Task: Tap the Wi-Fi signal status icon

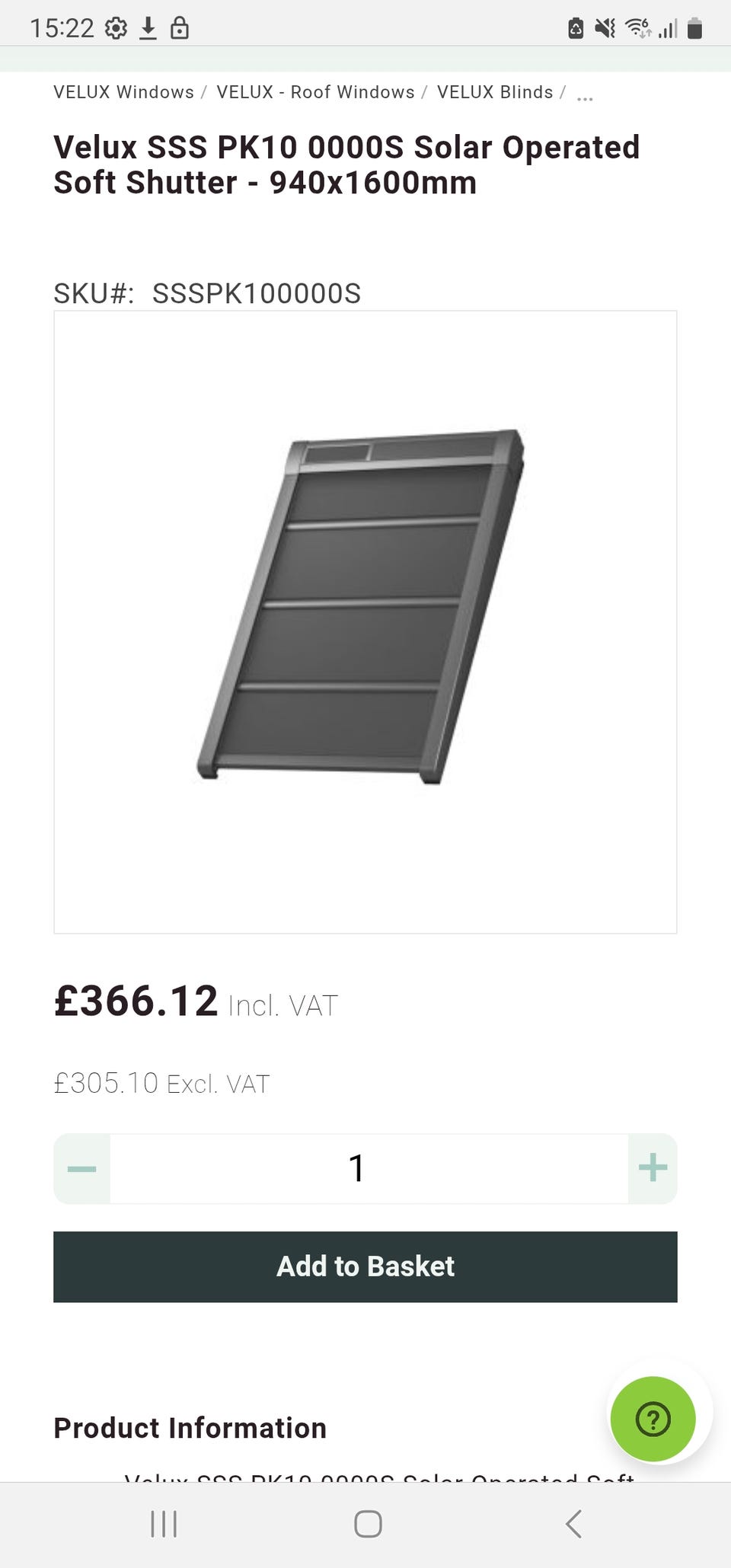Action: pyautogui.click(x=638, y=29)
